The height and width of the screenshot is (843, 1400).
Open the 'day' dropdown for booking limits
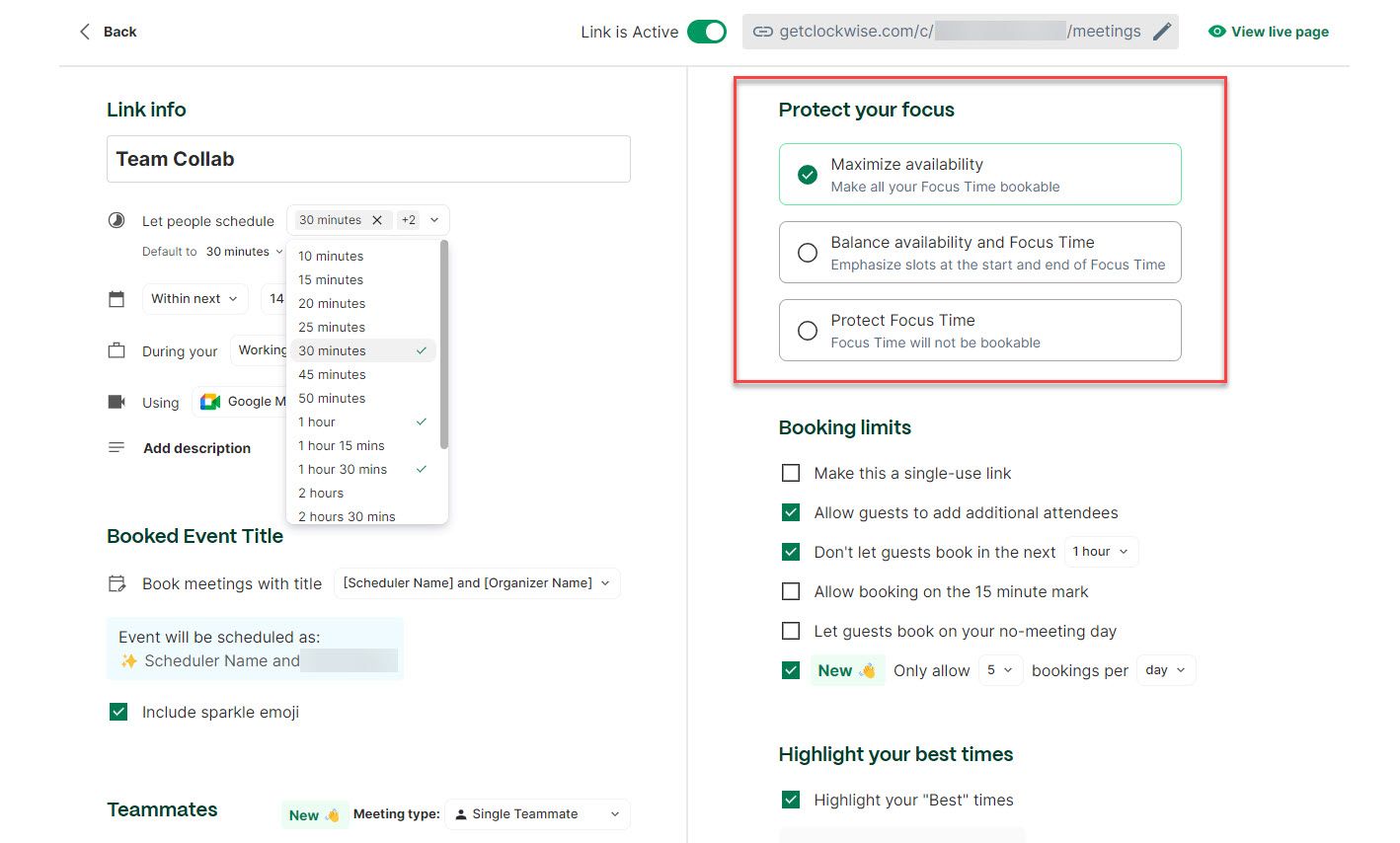[x=1165, y=669]
